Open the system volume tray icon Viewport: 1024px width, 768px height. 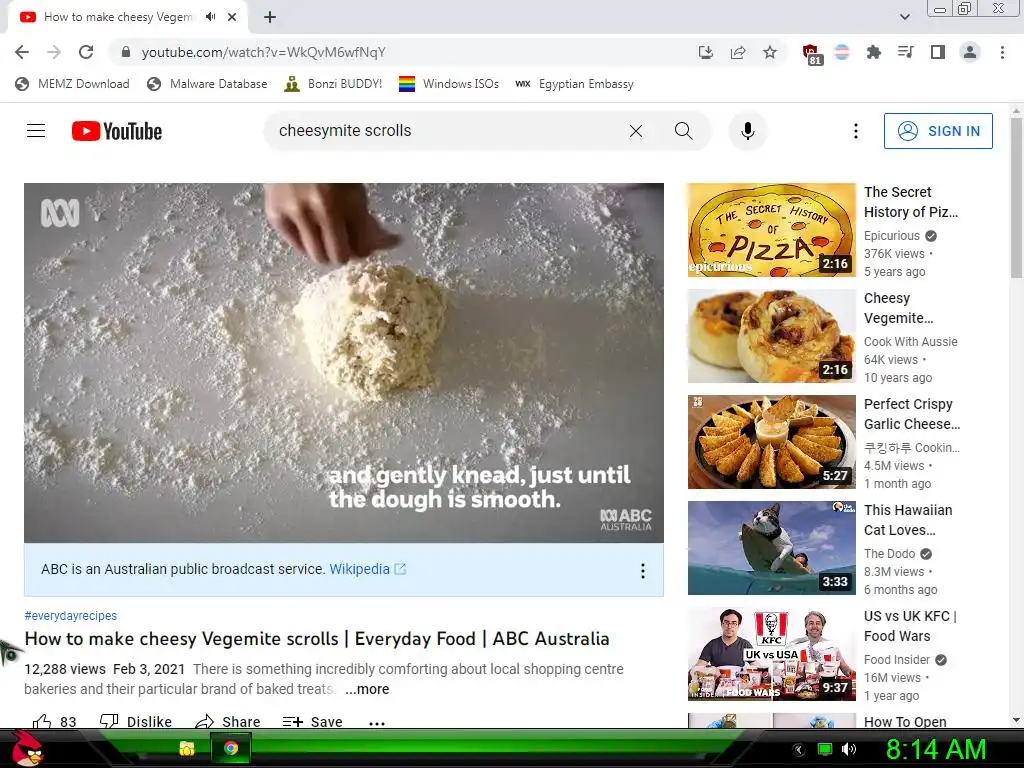pyautogui.click(x=849, y=749)
